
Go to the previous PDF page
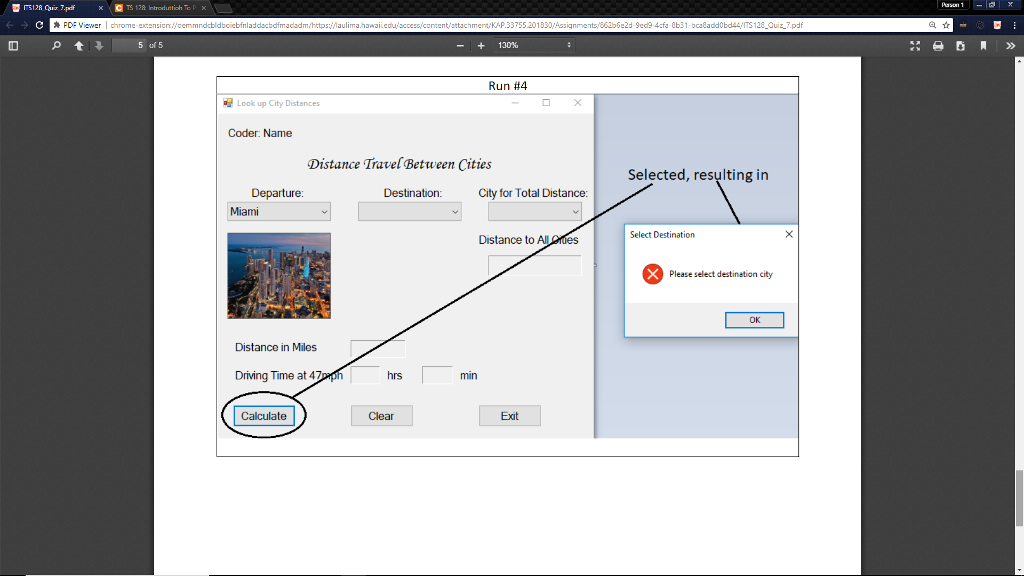pos(79,46)
